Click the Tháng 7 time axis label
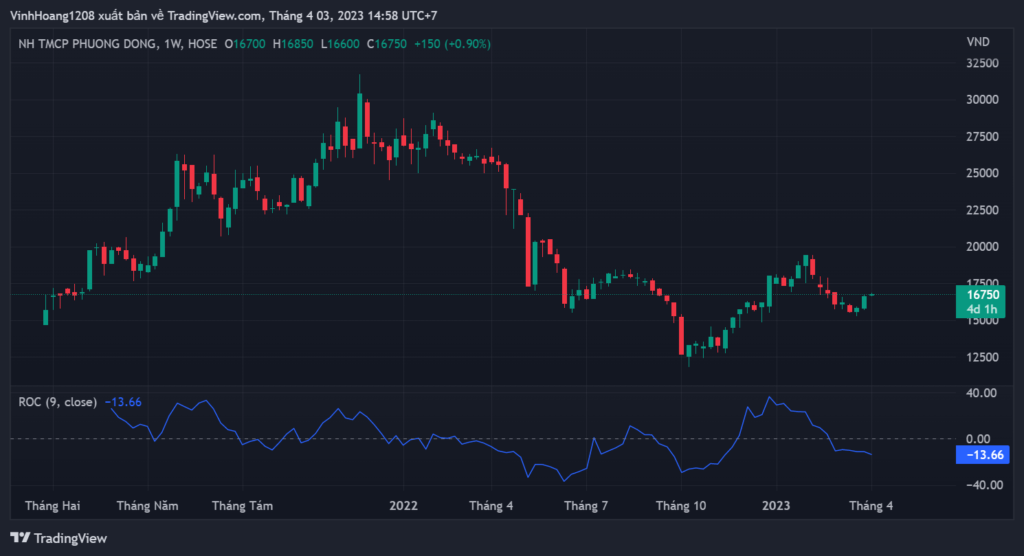 coord(586,506)
